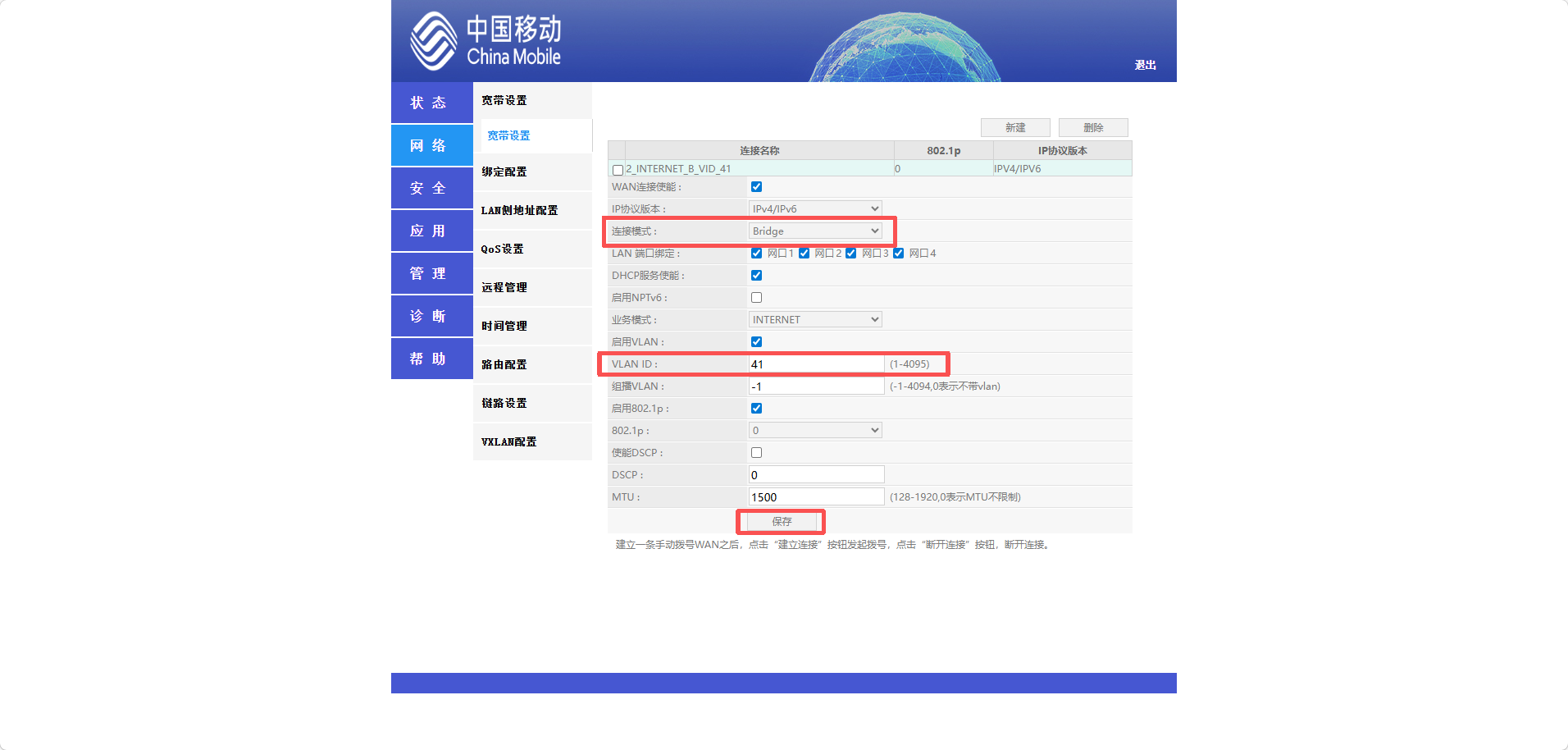1568x750 pixels.
Task: Open the IP协议版本 dropdown
Action: (815, 209)
